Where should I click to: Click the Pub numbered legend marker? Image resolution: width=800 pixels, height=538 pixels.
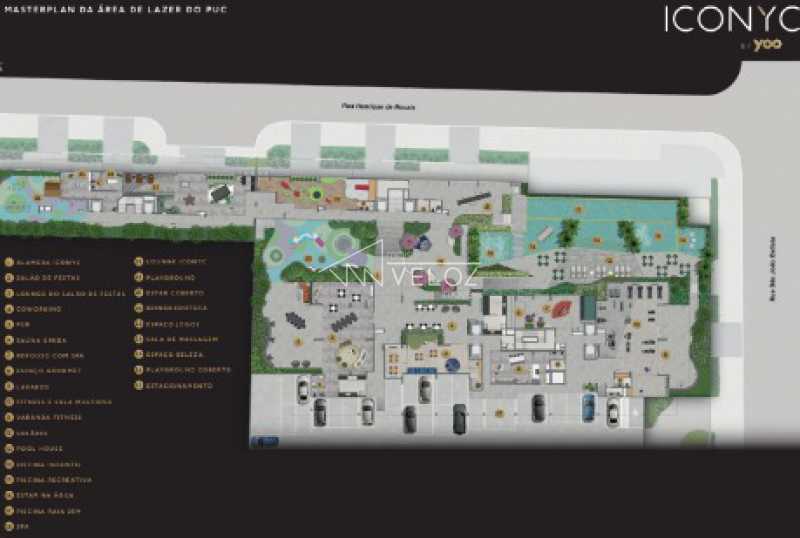(9, 325)
